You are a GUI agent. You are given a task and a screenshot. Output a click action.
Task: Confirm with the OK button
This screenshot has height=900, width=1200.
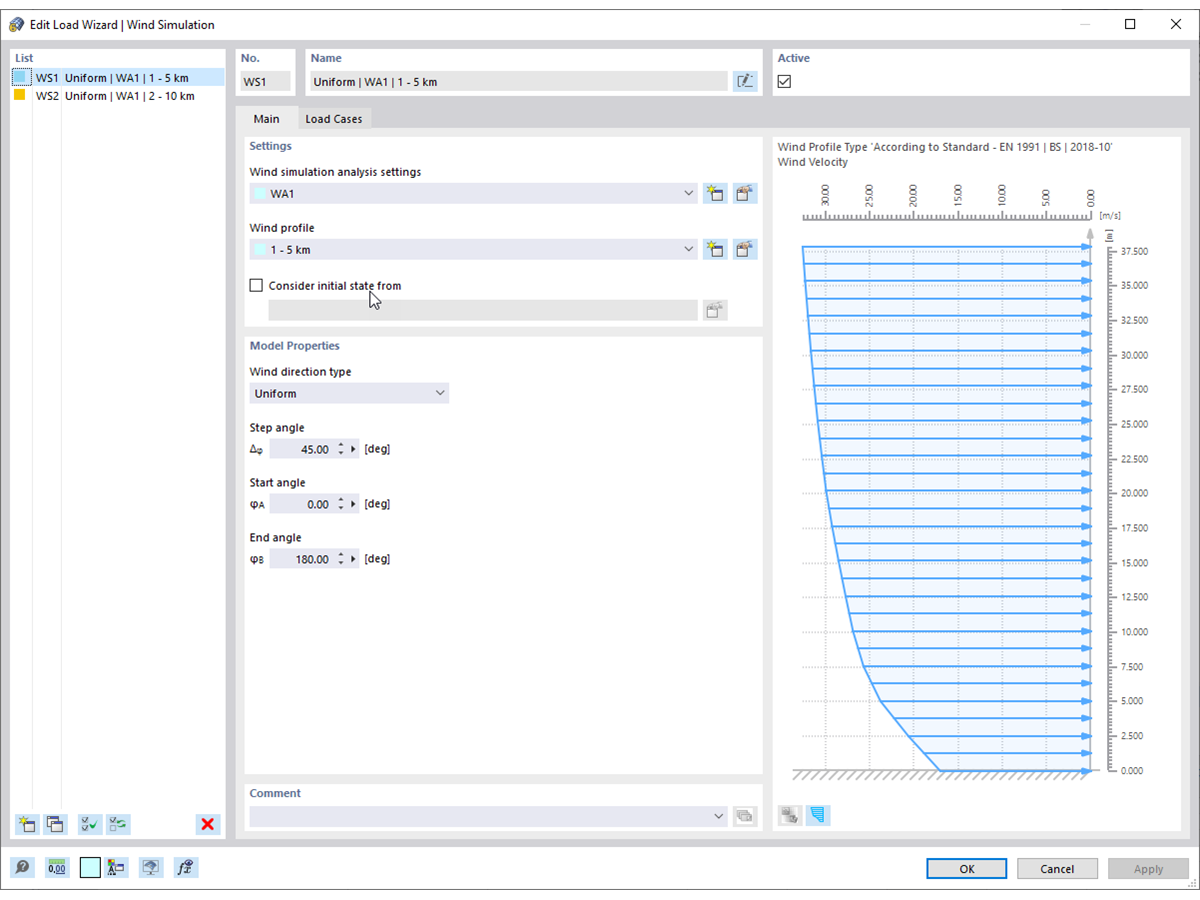click(967, 869)
